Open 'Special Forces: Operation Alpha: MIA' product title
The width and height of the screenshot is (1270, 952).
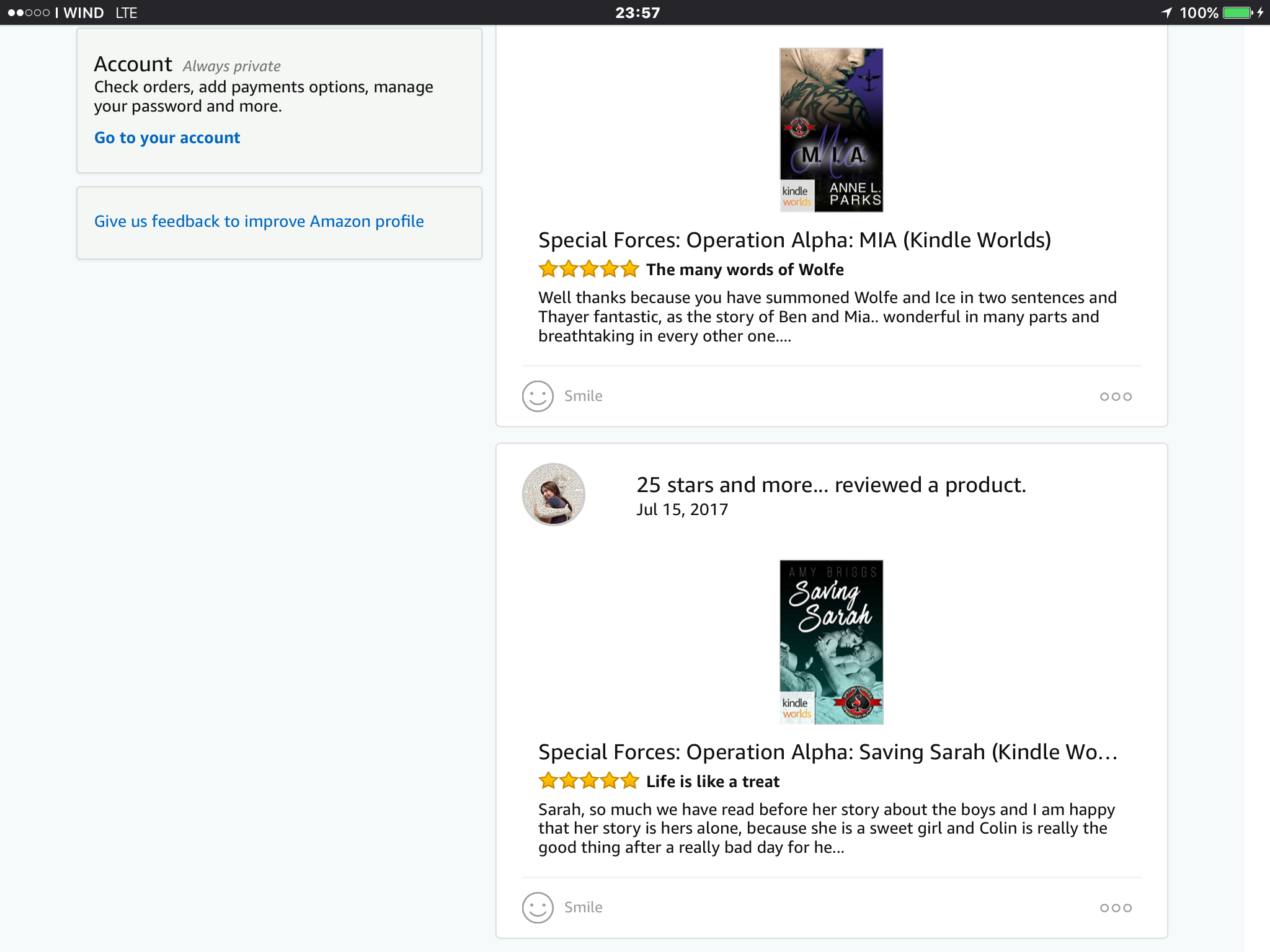pos(794,240)
